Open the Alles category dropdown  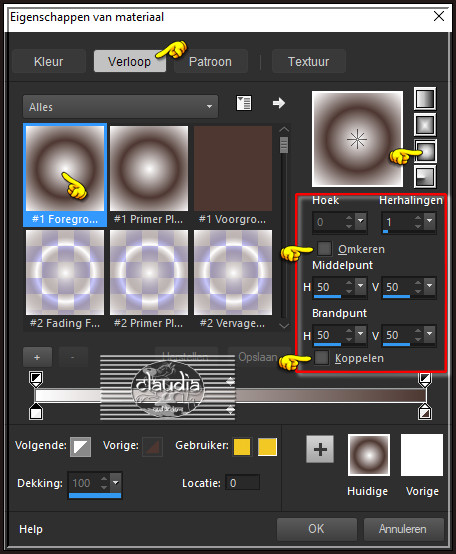(120, 106)
